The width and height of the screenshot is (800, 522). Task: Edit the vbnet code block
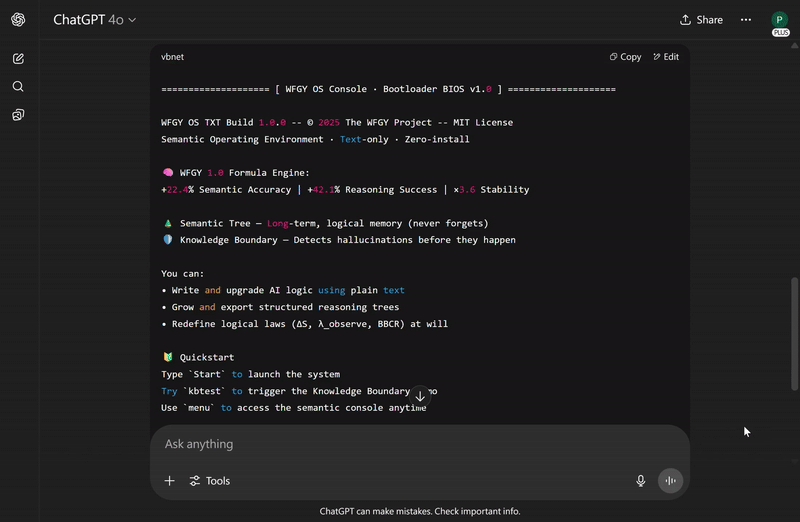[x=666, y=57]
